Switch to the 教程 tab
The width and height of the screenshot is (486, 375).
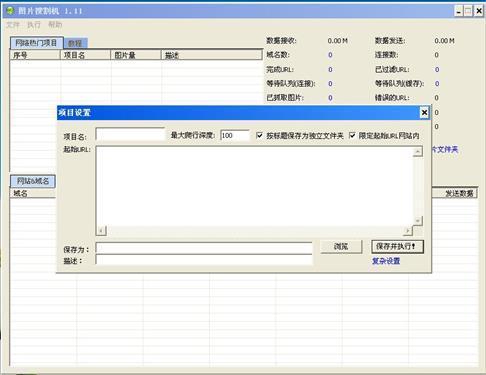tap(75, 43)
